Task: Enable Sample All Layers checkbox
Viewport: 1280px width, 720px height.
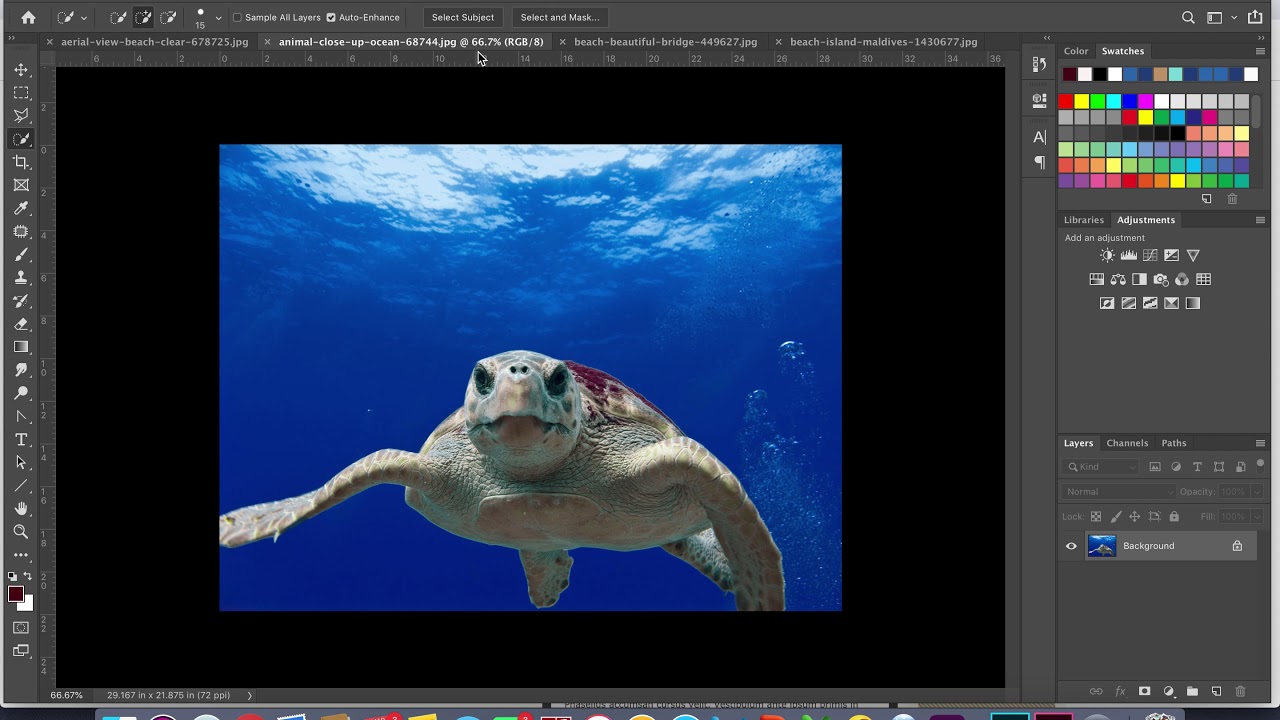Action: [237, 17]
